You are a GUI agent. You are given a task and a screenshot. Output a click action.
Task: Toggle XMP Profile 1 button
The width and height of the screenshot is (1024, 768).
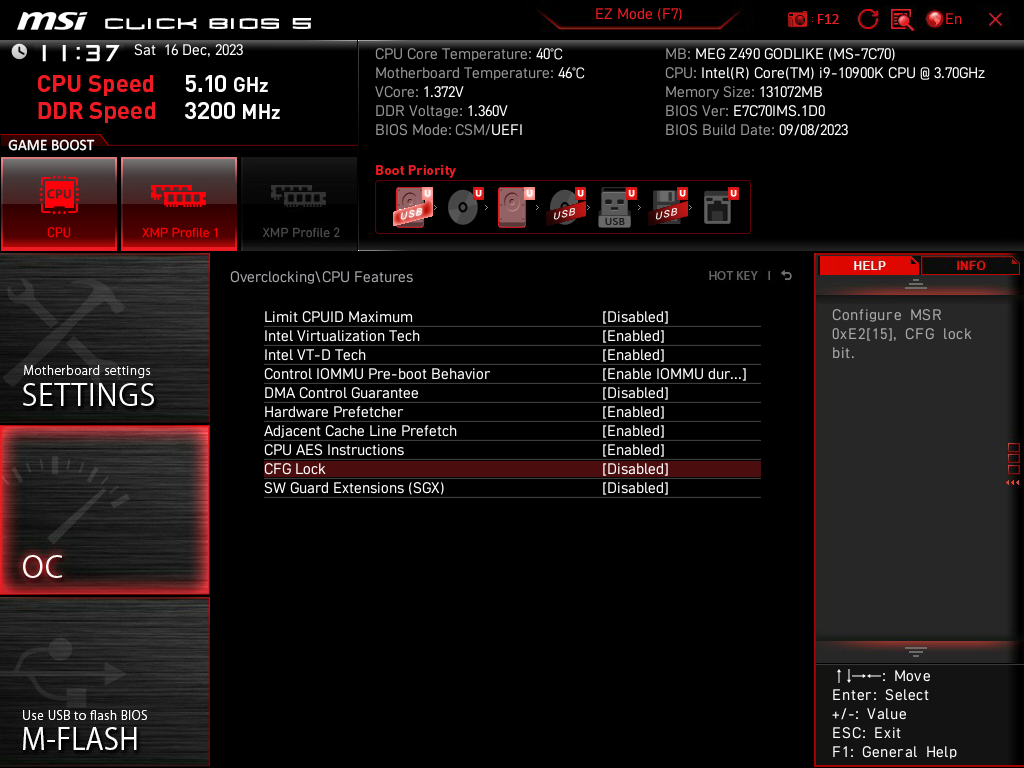[179, 204]
